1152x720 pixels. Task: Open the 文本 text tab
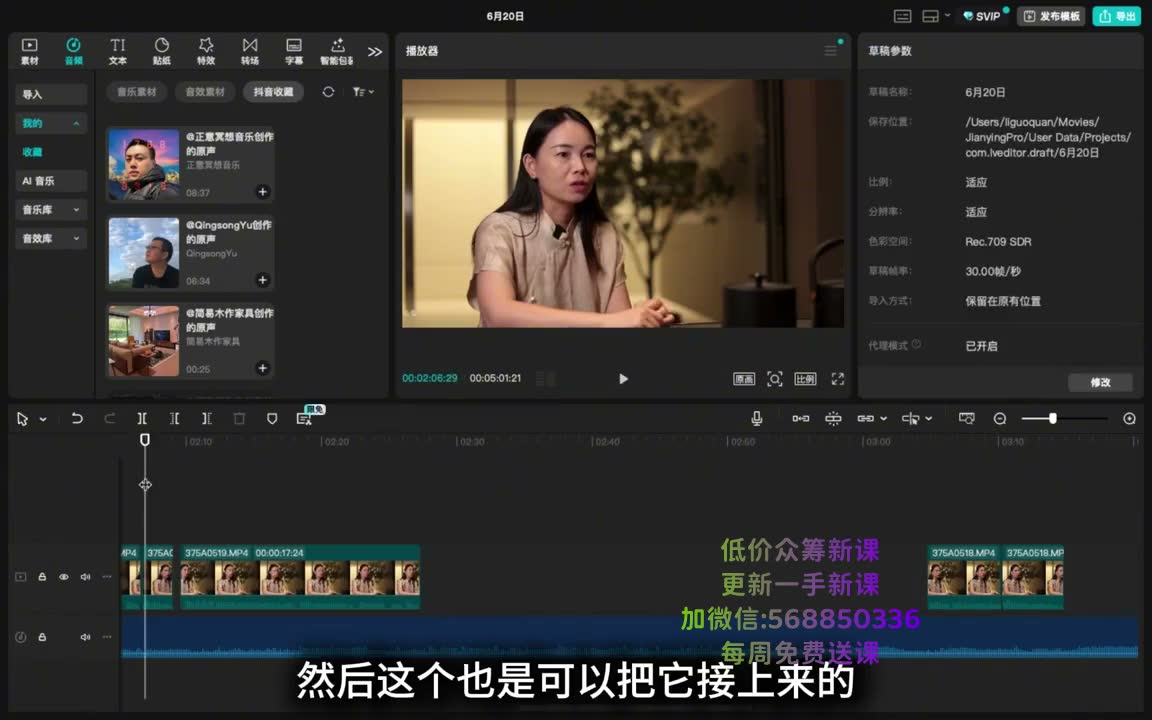[x=118, y=51]
